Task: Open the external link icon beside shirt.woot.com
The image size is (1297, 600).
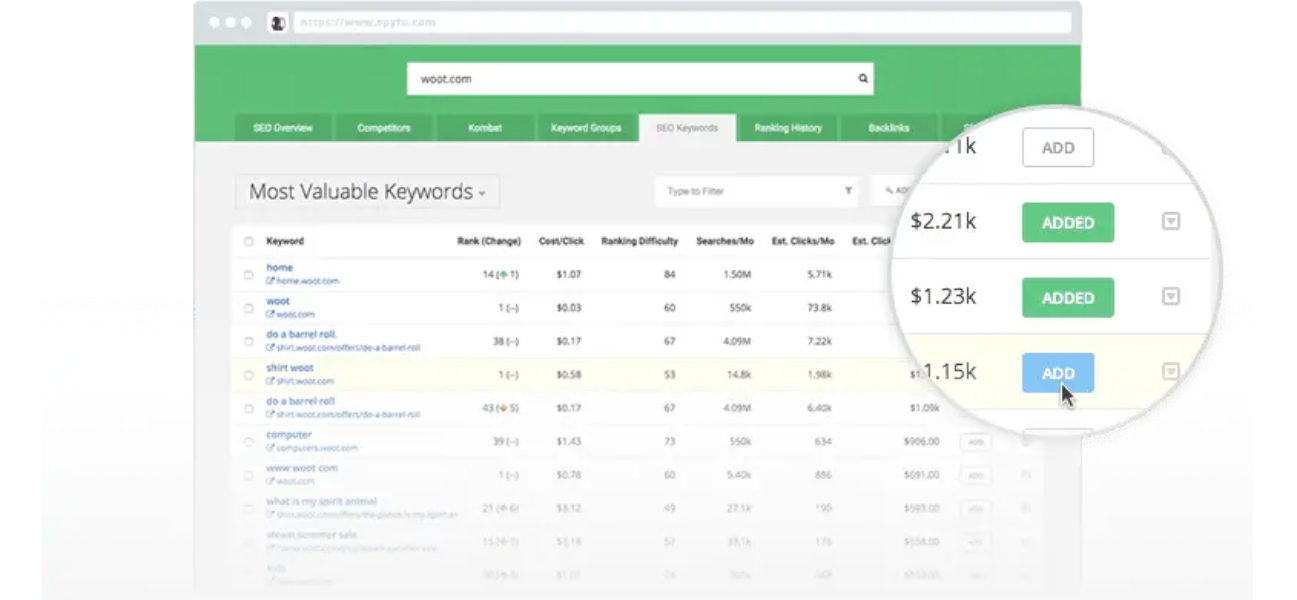Action: [x=270, y=381]
